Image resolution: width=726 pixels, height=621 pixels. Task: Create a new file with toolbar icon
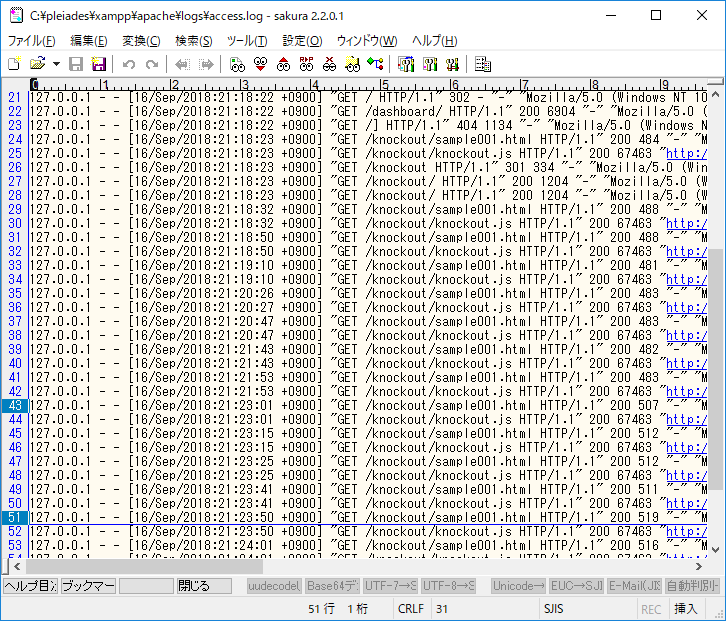point(14,64)
